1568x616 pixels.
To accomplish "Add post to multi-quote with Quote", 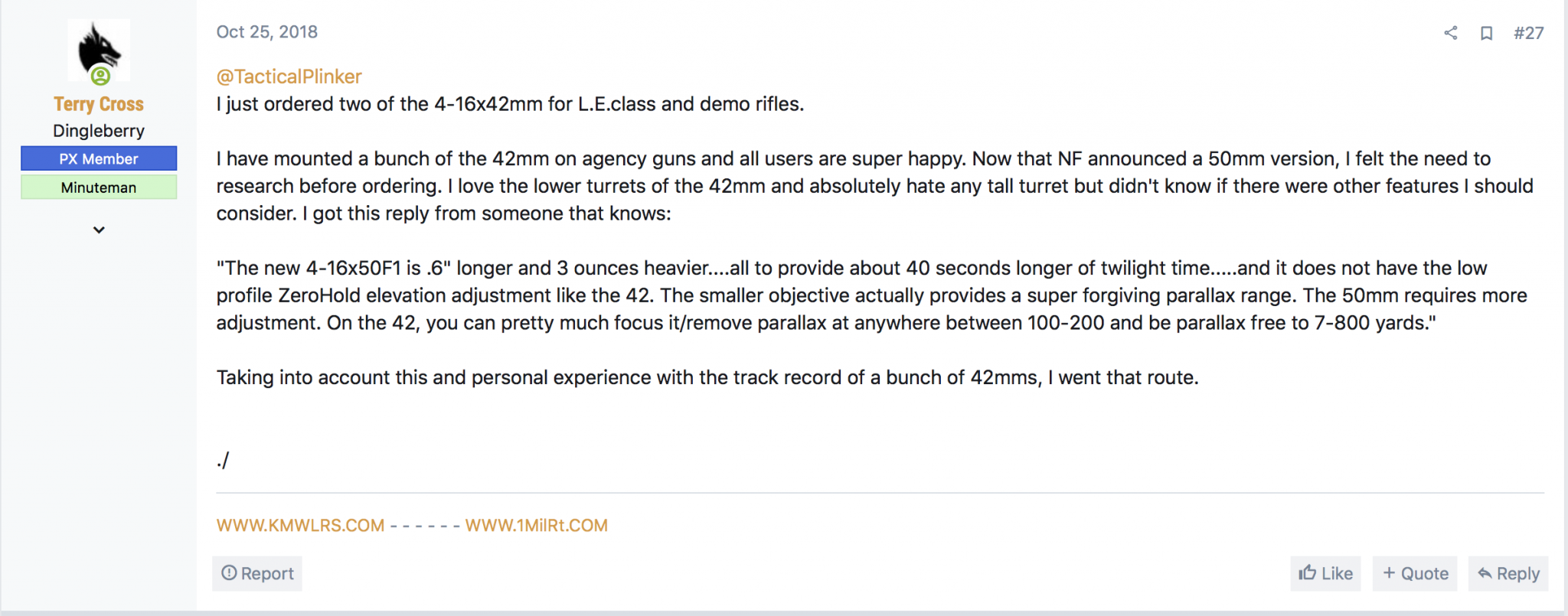I will tap(1415, 573).
